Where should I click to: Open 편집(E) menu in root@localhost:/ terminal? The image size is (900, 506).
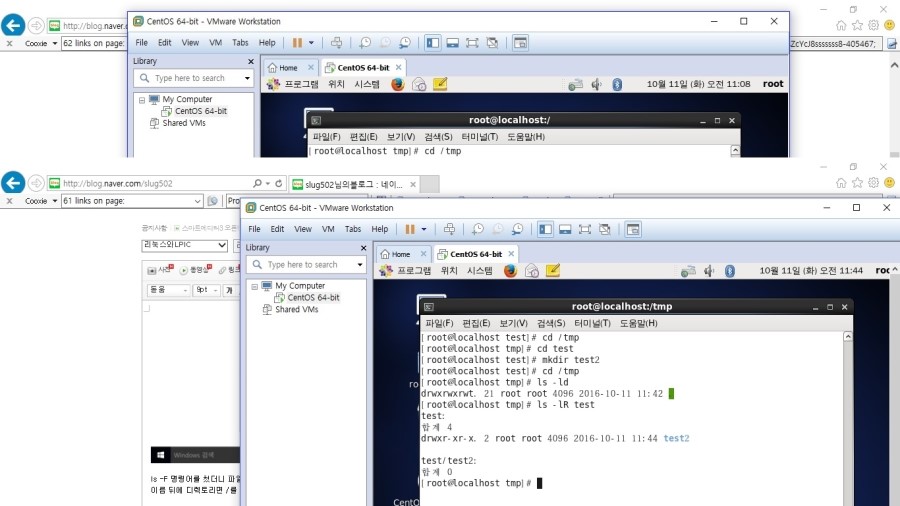pyautogui.click(x=363, y=137)
